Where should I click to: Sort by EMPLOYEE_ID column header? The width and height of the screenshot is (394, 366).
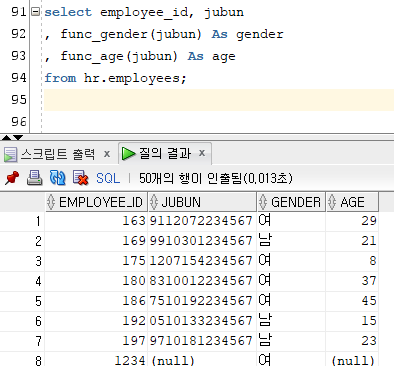pos(96,202)
